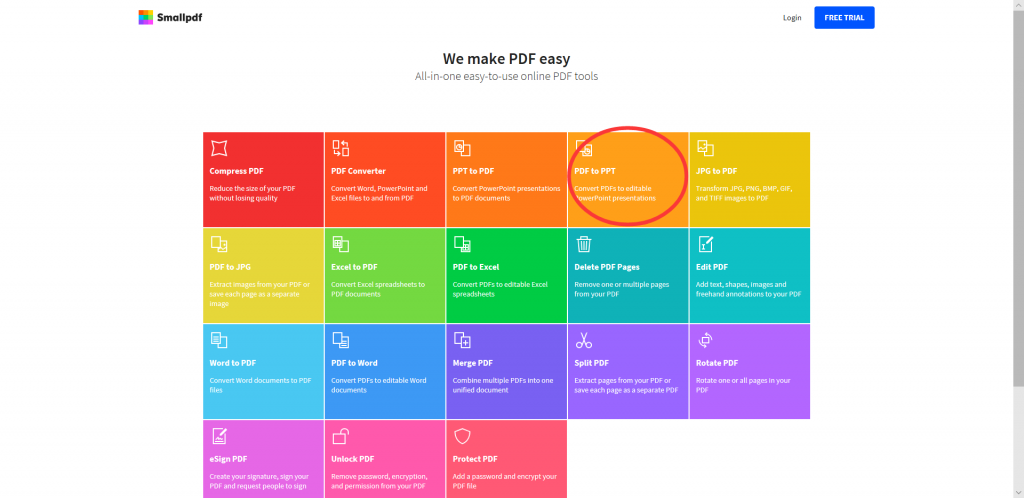This screenshot has width=1024, height=498.
Task: Open the PDF to Excel title
Action: 475,268
